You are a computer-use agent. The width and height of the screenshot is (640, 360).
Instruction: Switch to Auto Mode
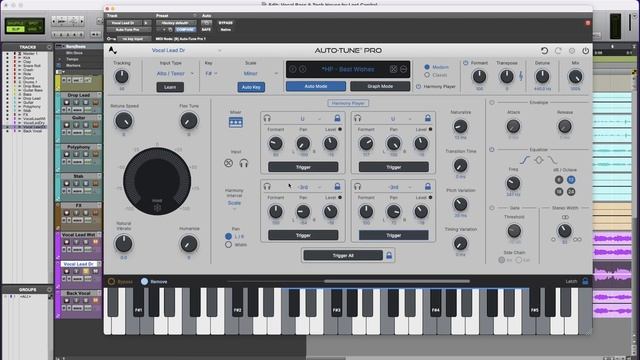[316, 87]
